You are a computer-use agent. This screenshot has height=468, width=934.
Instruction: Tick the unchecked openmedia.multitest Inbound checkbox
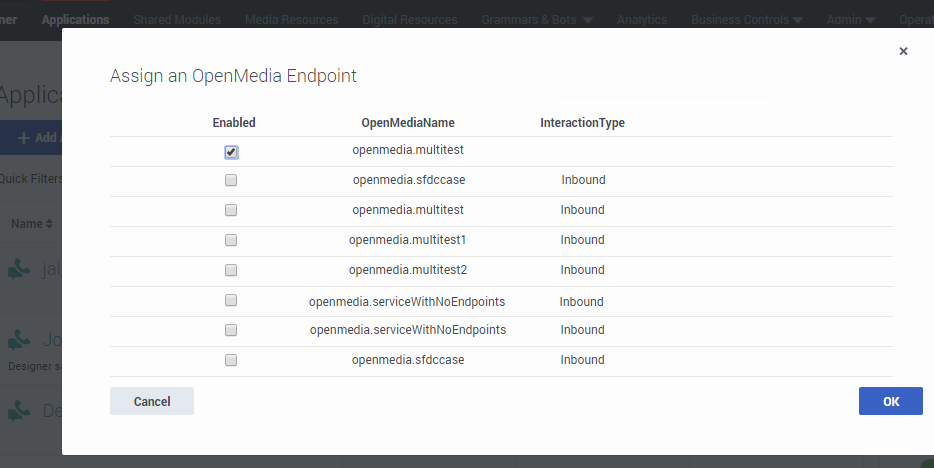[x=231, y=210]
